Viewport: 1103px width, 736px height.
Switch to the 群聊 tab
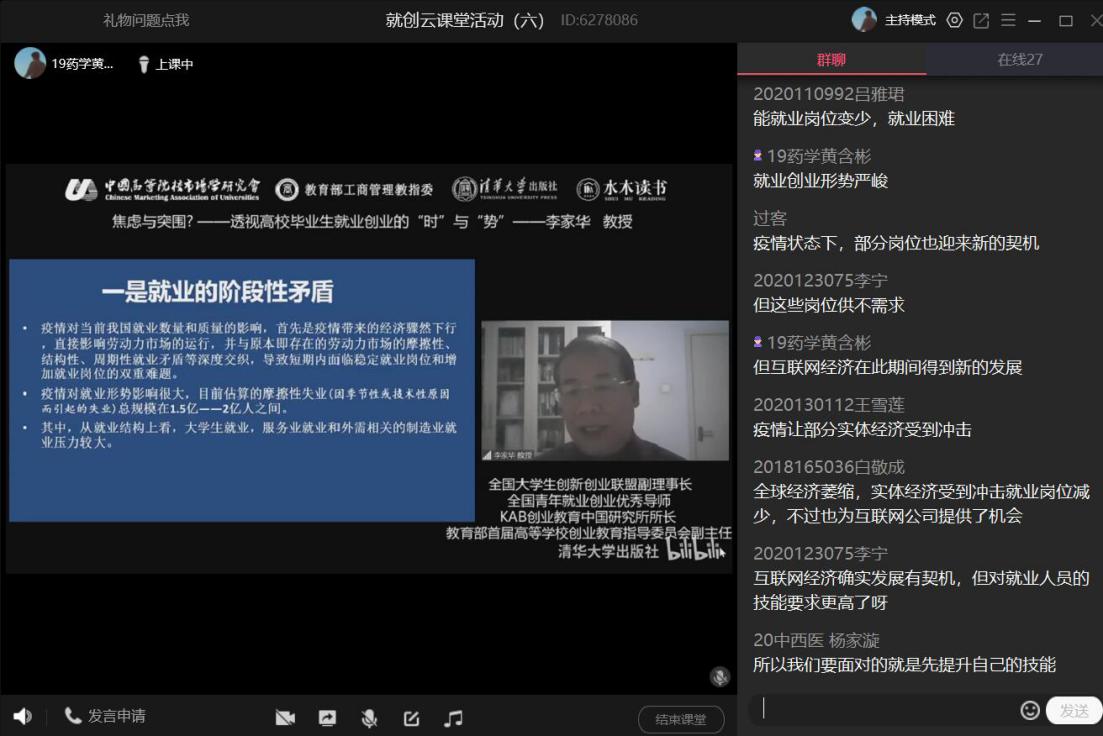(831, 59)
